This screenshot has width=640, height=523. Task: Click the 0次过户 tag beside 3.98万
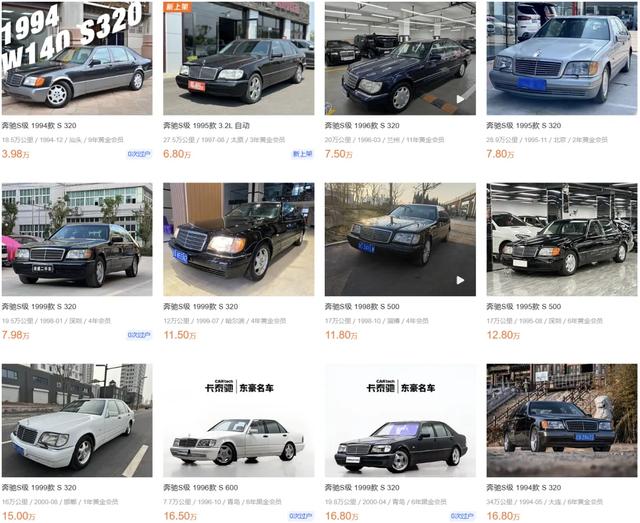coord(139,154)
